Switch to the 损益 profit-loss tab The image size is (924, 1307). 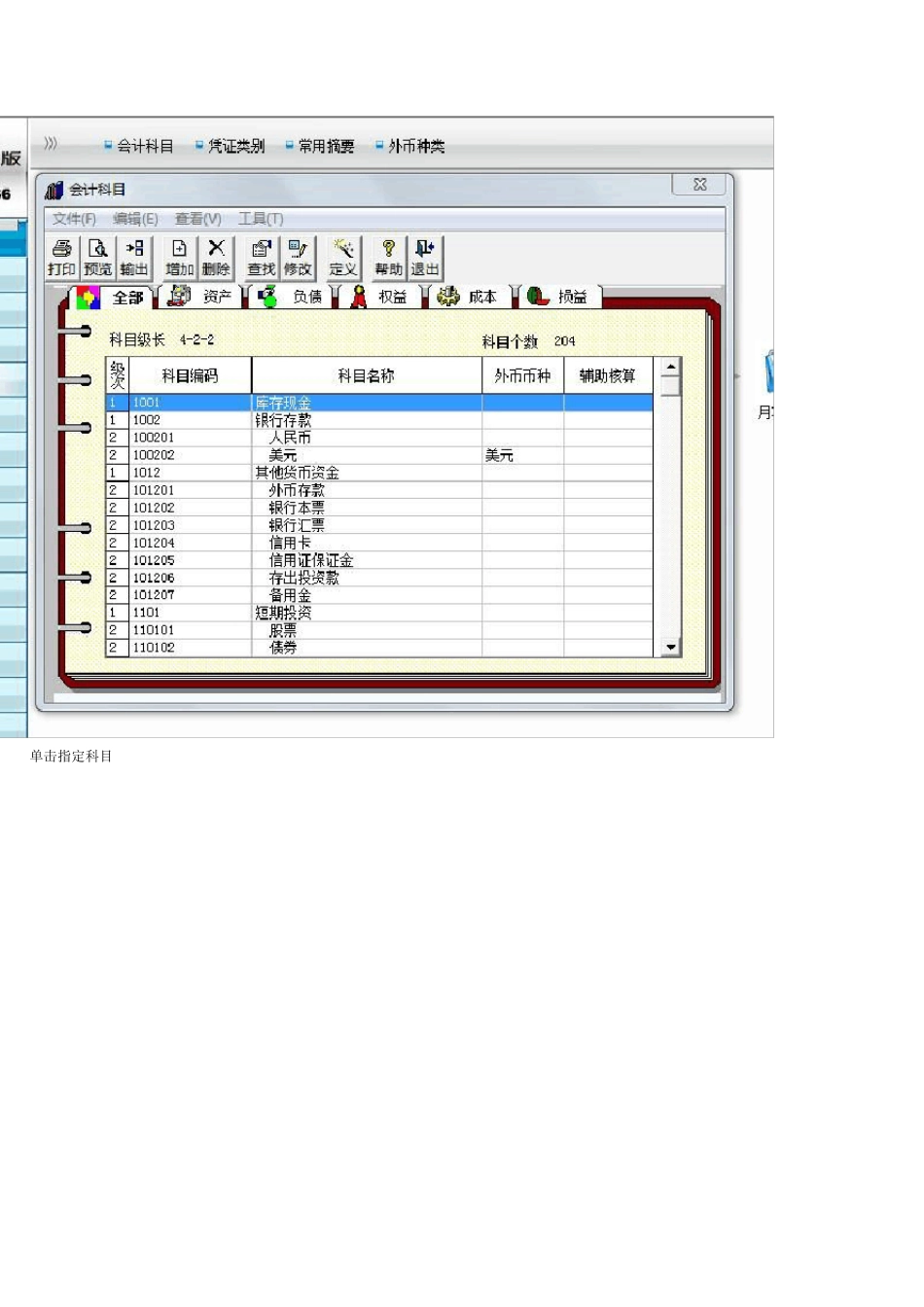[559, 297]
